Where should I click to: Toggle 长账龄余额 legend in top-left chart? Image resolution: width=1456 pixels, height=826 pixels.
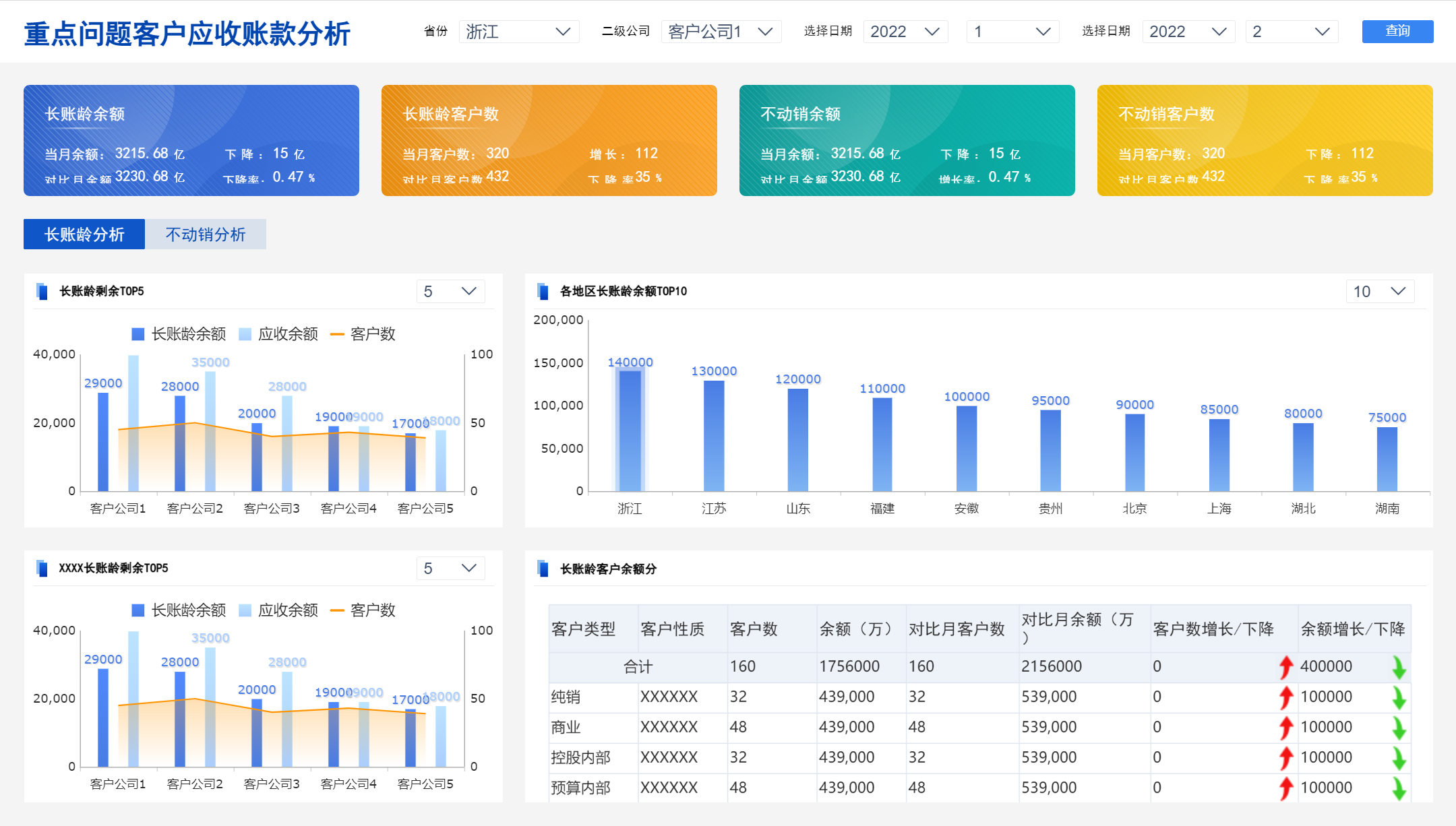click(x=179, y=334)
